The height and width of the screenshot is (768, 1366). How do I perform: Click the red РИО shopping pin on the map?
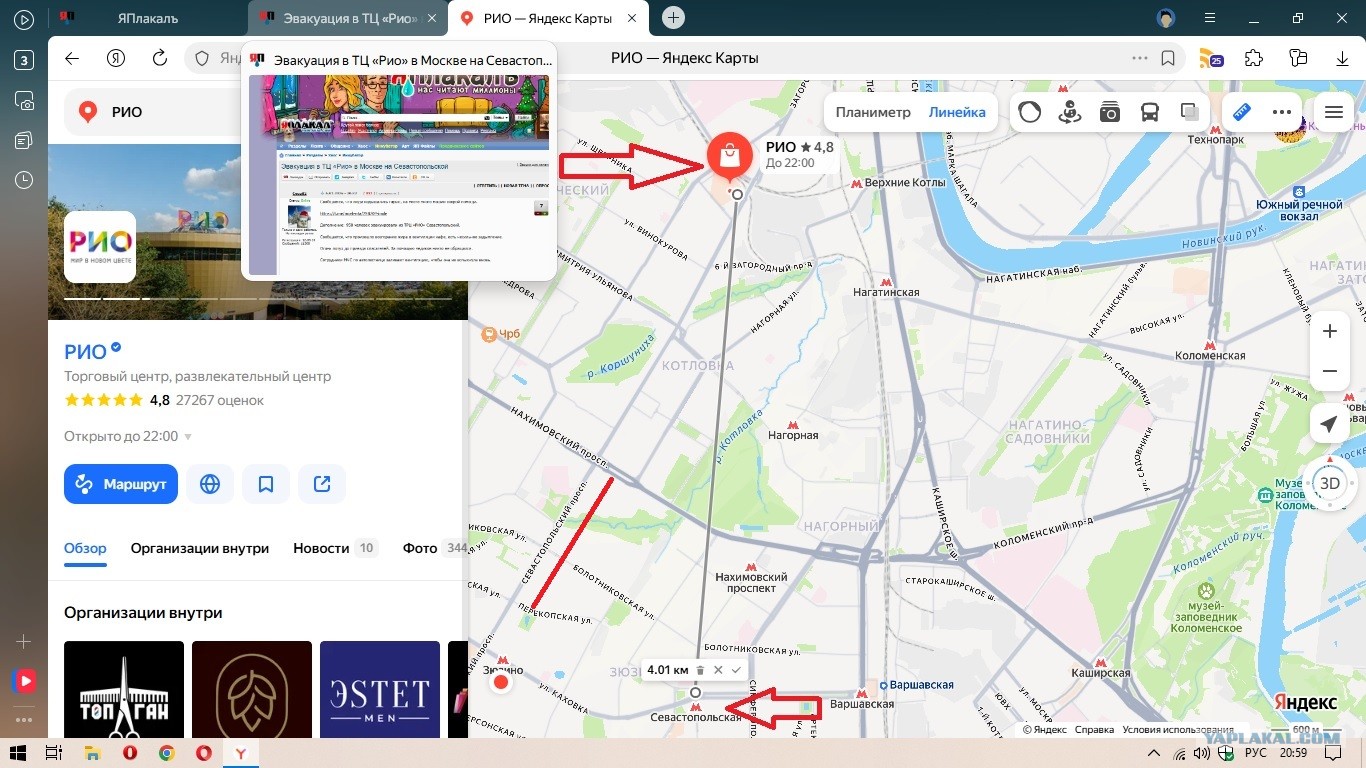[729, 158]
